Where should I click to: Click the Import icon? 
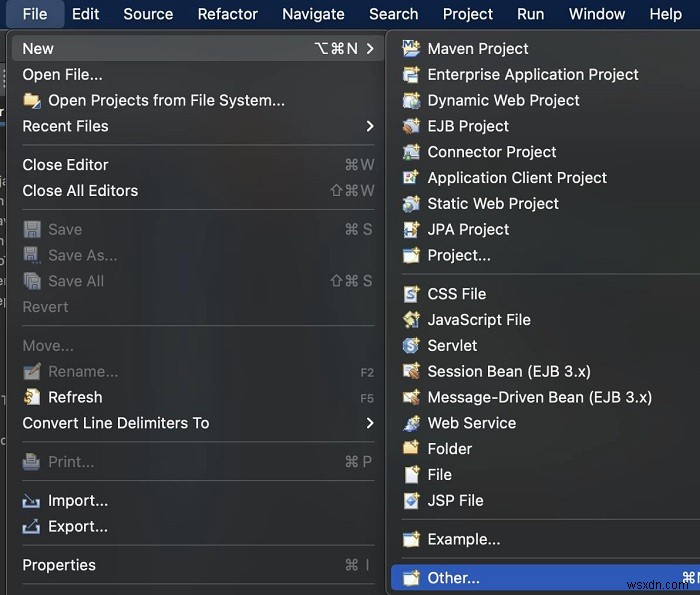coord(32,501)
